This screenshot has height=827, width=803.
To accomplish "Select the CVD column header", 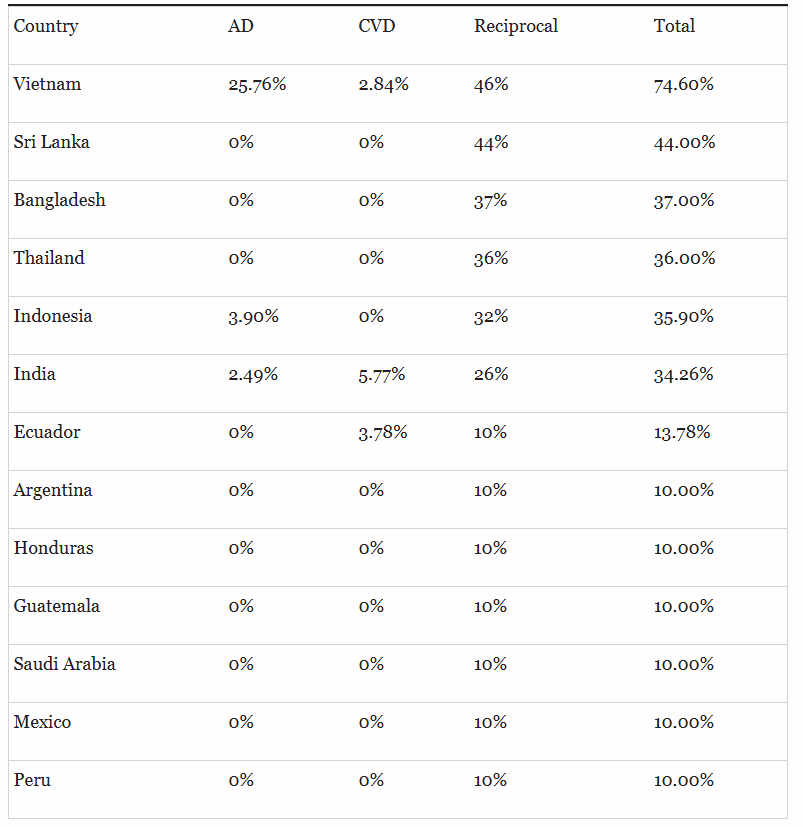I will (377, 26).
